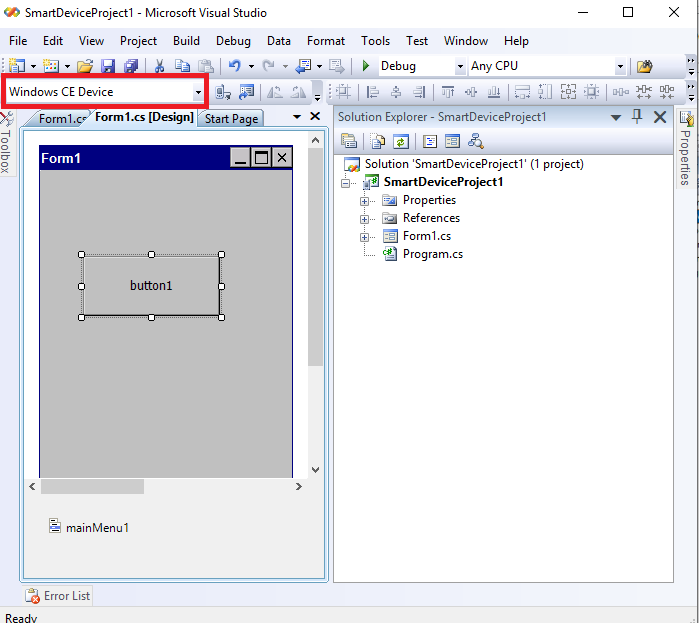This screenshot has width=699, height=623.
Task: Save the file with the floppy disk icon
Action: pyautogui.click(x=108, y=66)
